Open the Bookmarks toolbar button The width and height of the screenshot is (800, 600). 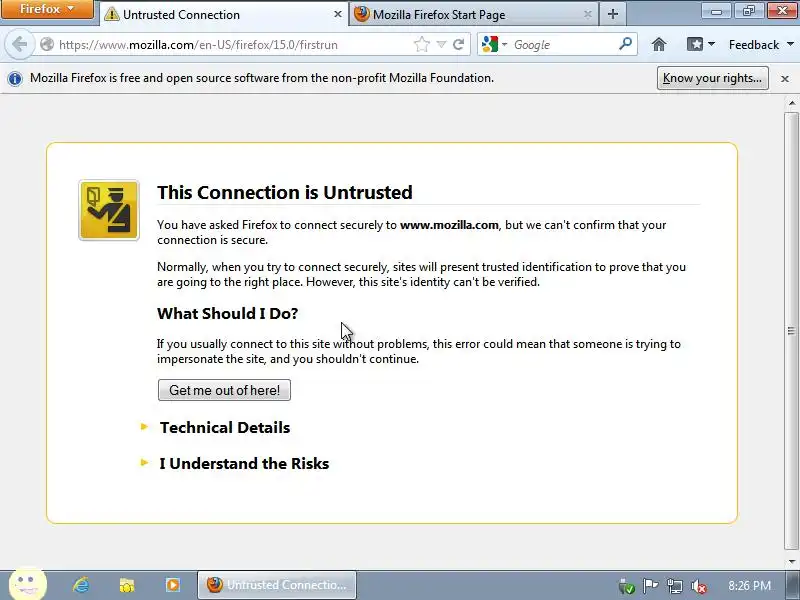(700, 44)
